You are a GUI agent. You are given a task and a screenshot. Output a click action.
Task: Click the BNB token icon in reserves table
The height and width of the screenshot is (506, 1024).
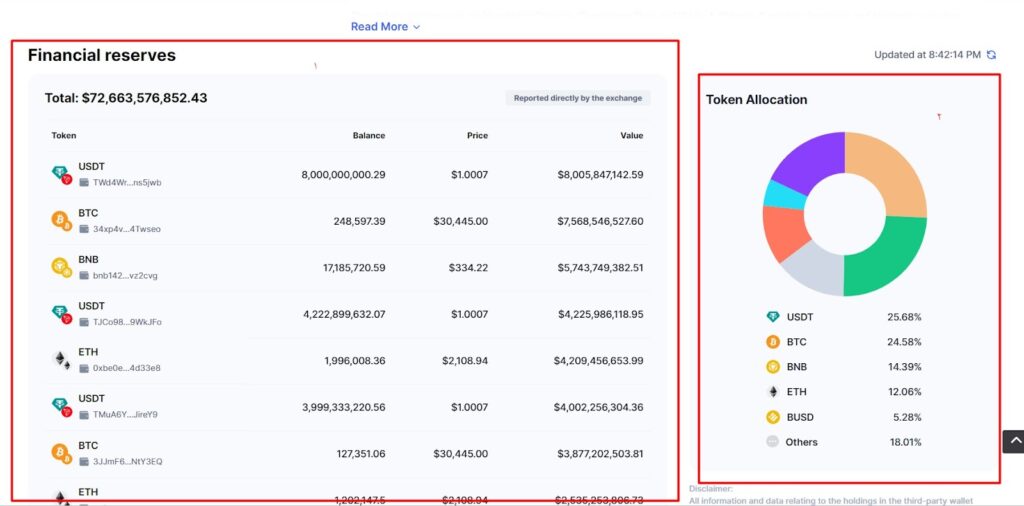coord(61,267)
